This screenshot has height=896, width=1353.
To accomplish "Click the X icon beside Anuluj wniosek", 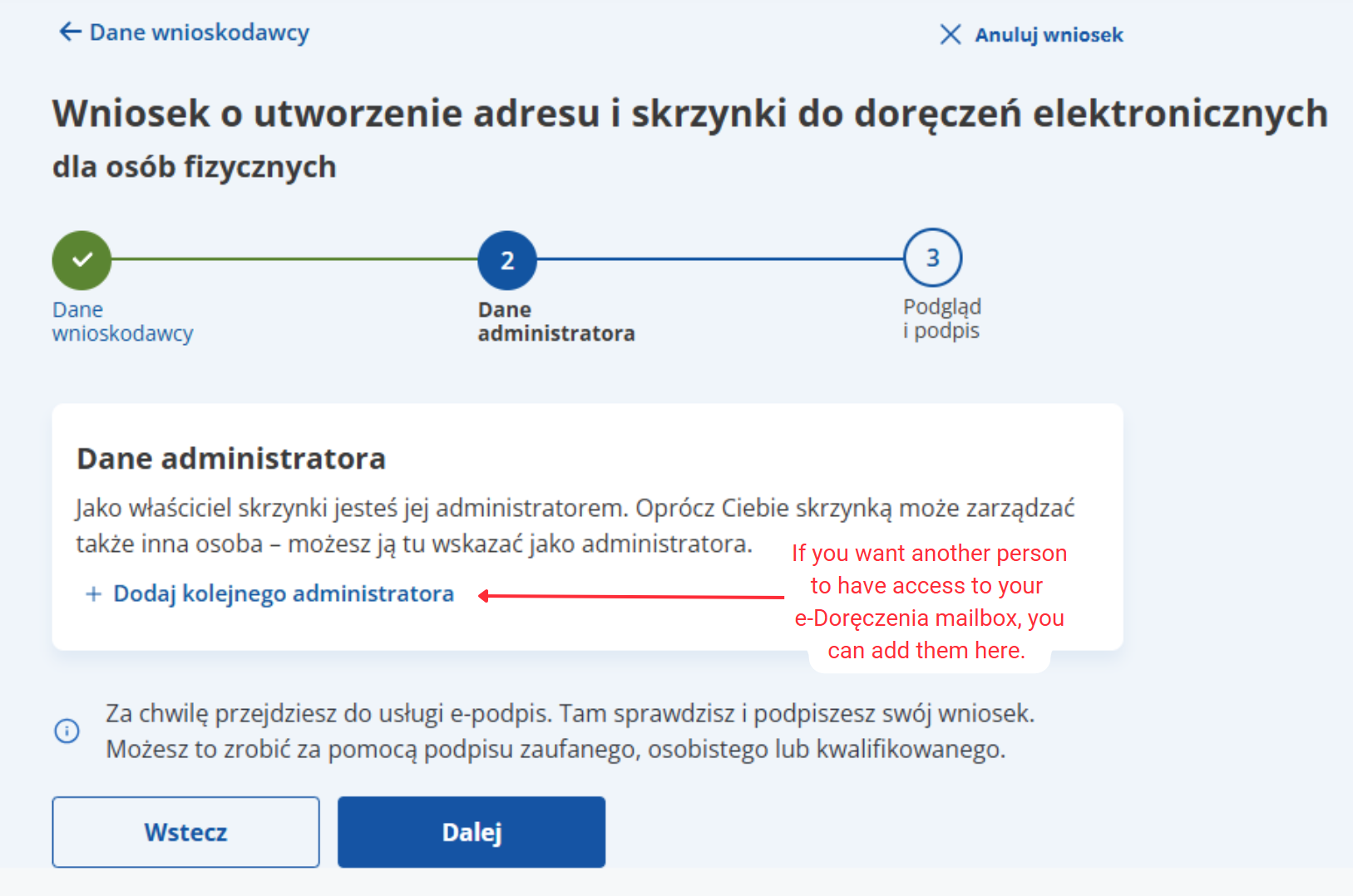I will [x=950, y=35].
